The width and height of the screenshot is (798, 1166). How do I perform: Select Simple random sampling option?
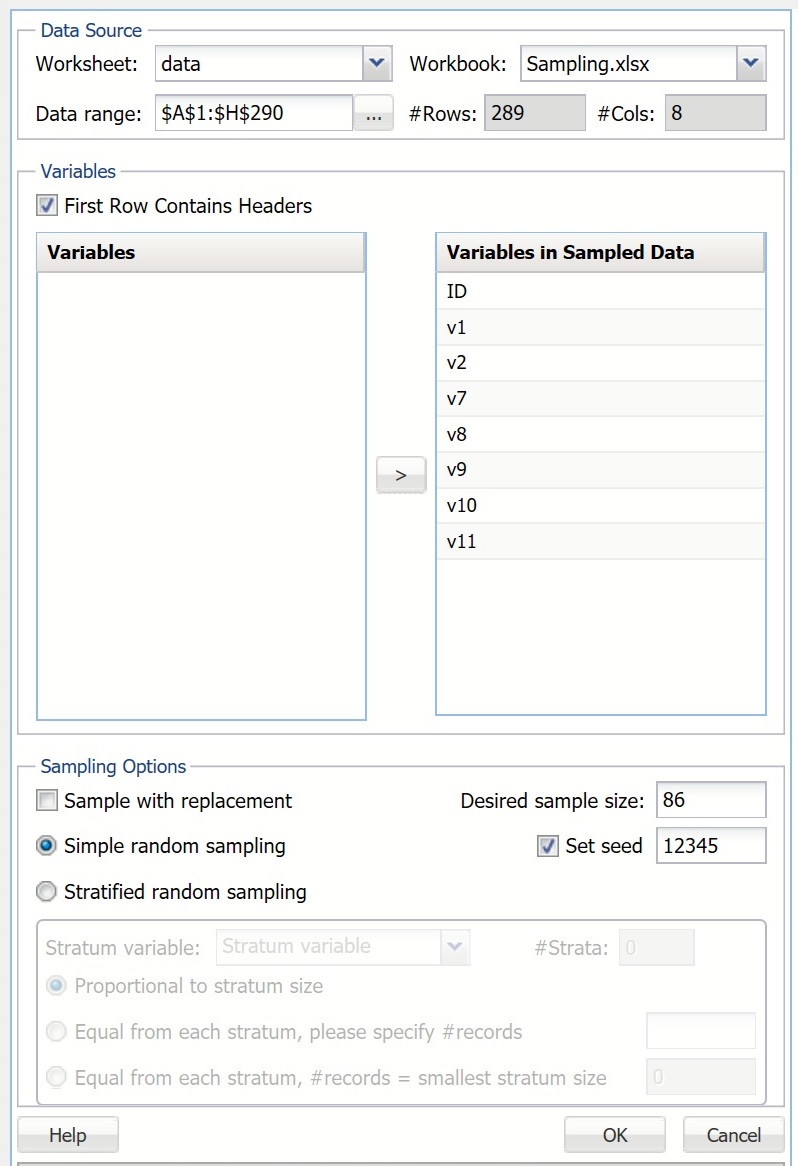point(47,846)
